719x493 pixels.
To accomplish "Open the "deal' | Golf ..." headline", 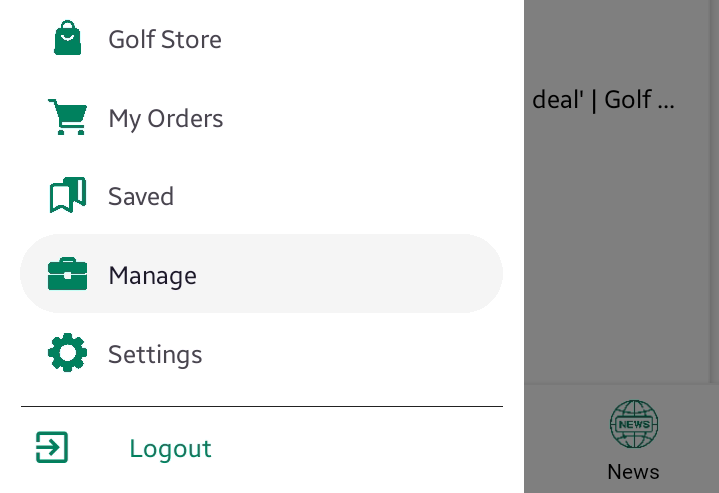I will pyautogui.click(x=604, y=100).
